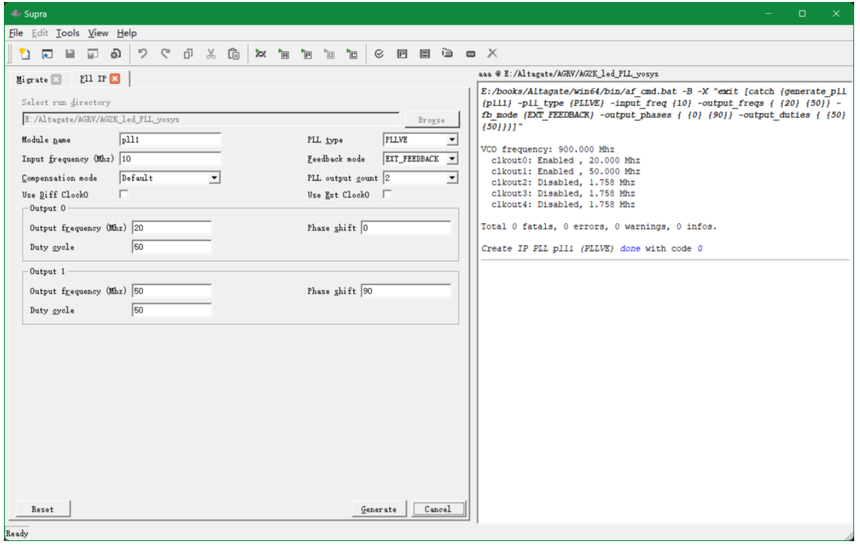Click the Module name input field
Viewport: 860px width, 545px height.
click(x=170, y=140)
